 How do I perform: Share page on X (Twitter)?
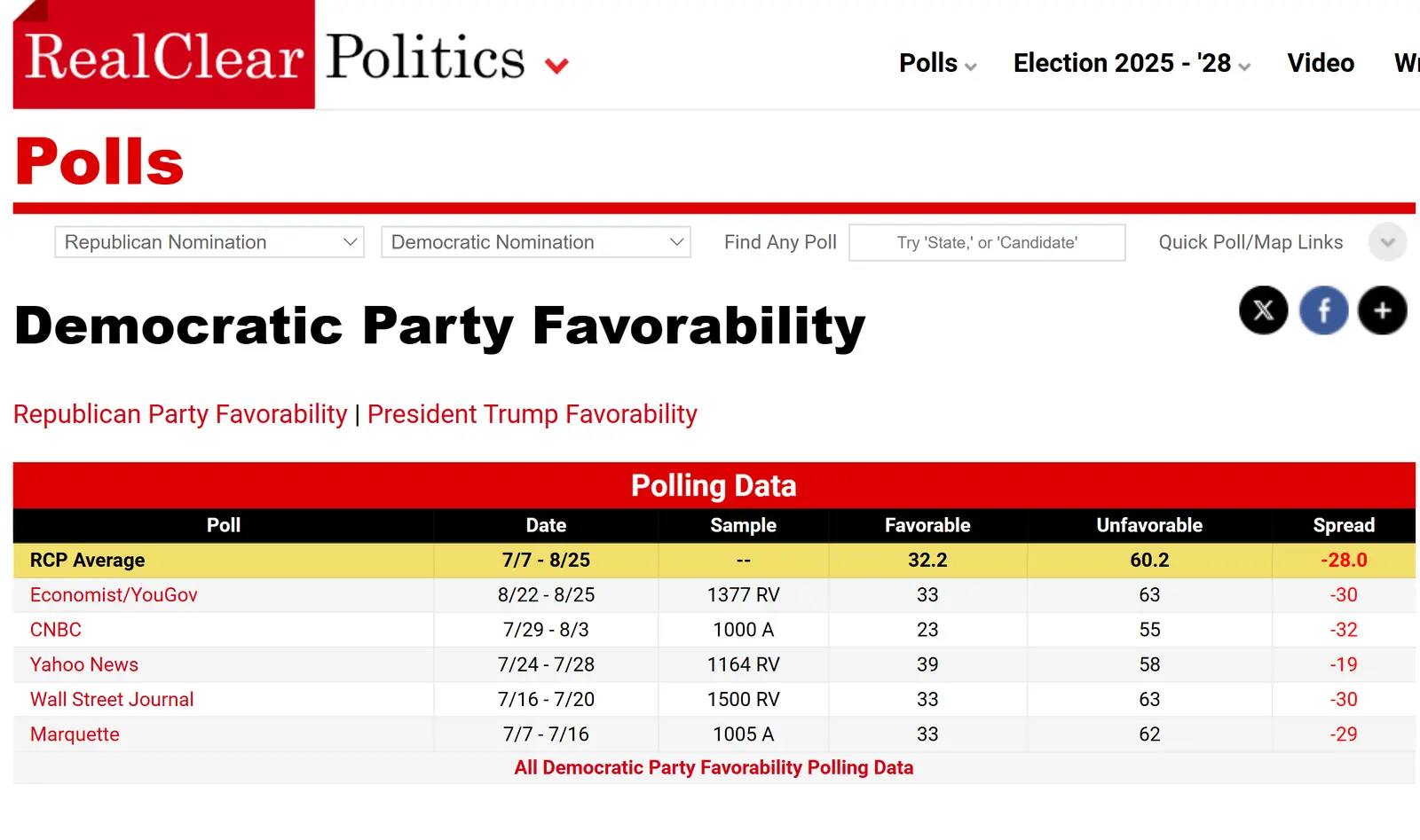(x=1263, y=310)
